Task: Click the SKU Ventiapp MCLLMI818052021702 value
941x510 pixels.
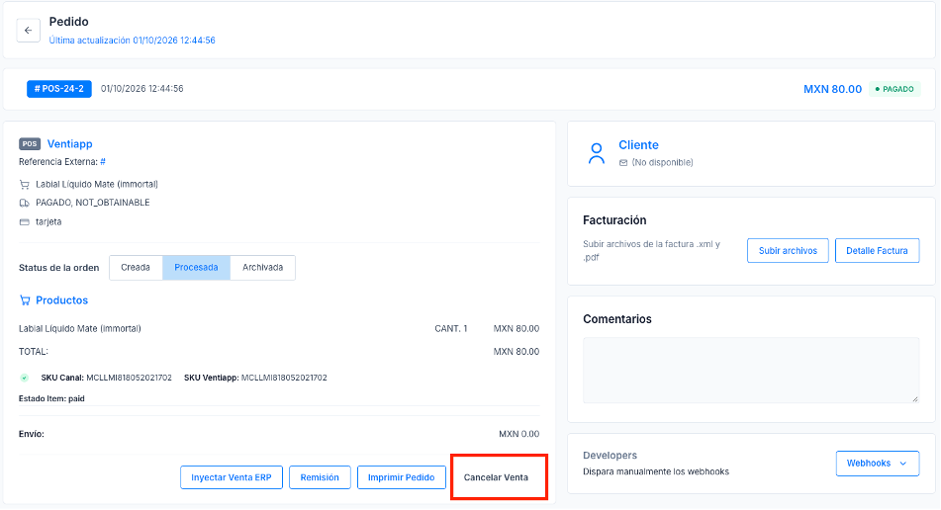Action: (284, 378)
